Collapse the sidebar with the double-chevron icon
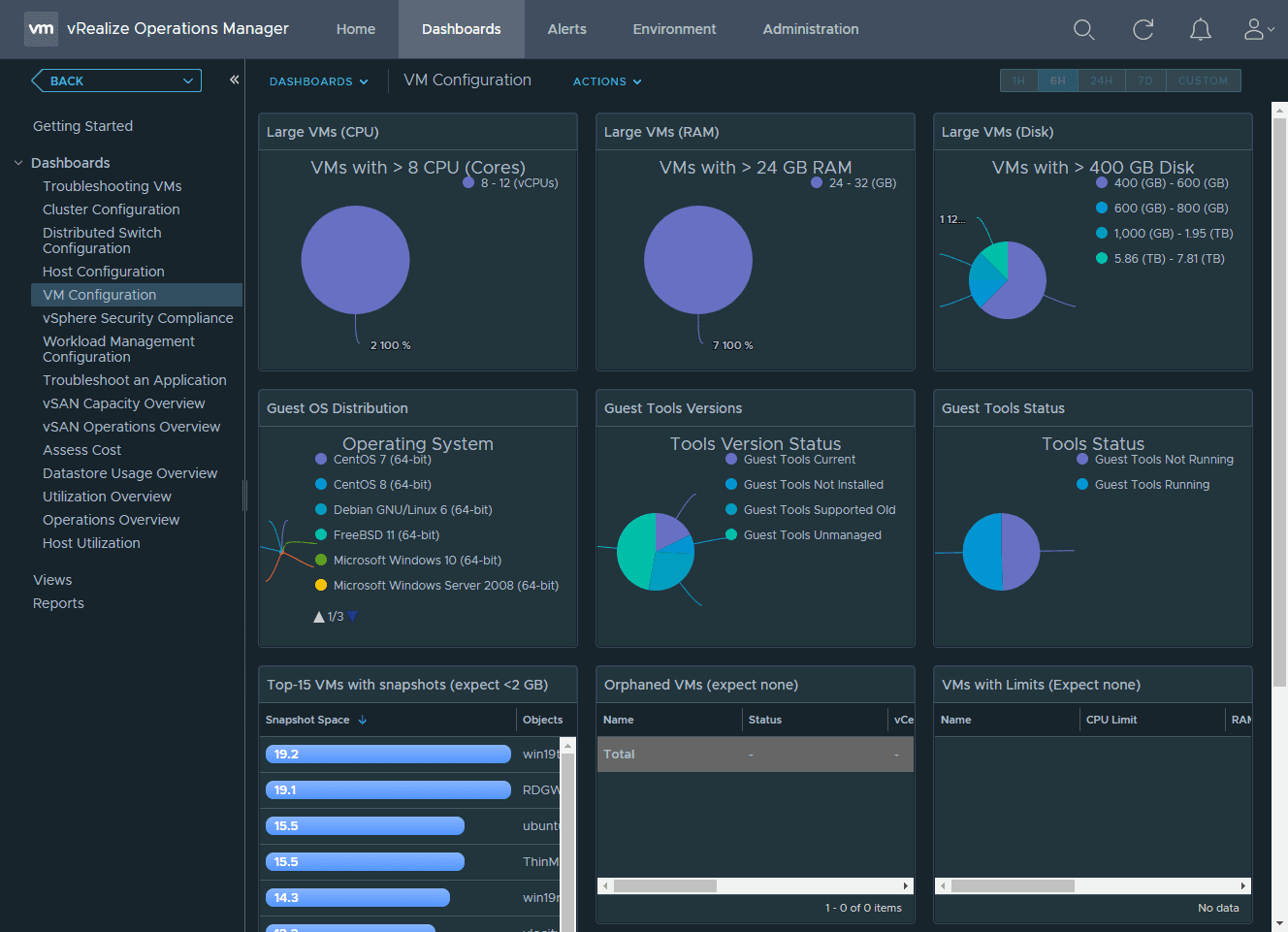 coord(234,80)
